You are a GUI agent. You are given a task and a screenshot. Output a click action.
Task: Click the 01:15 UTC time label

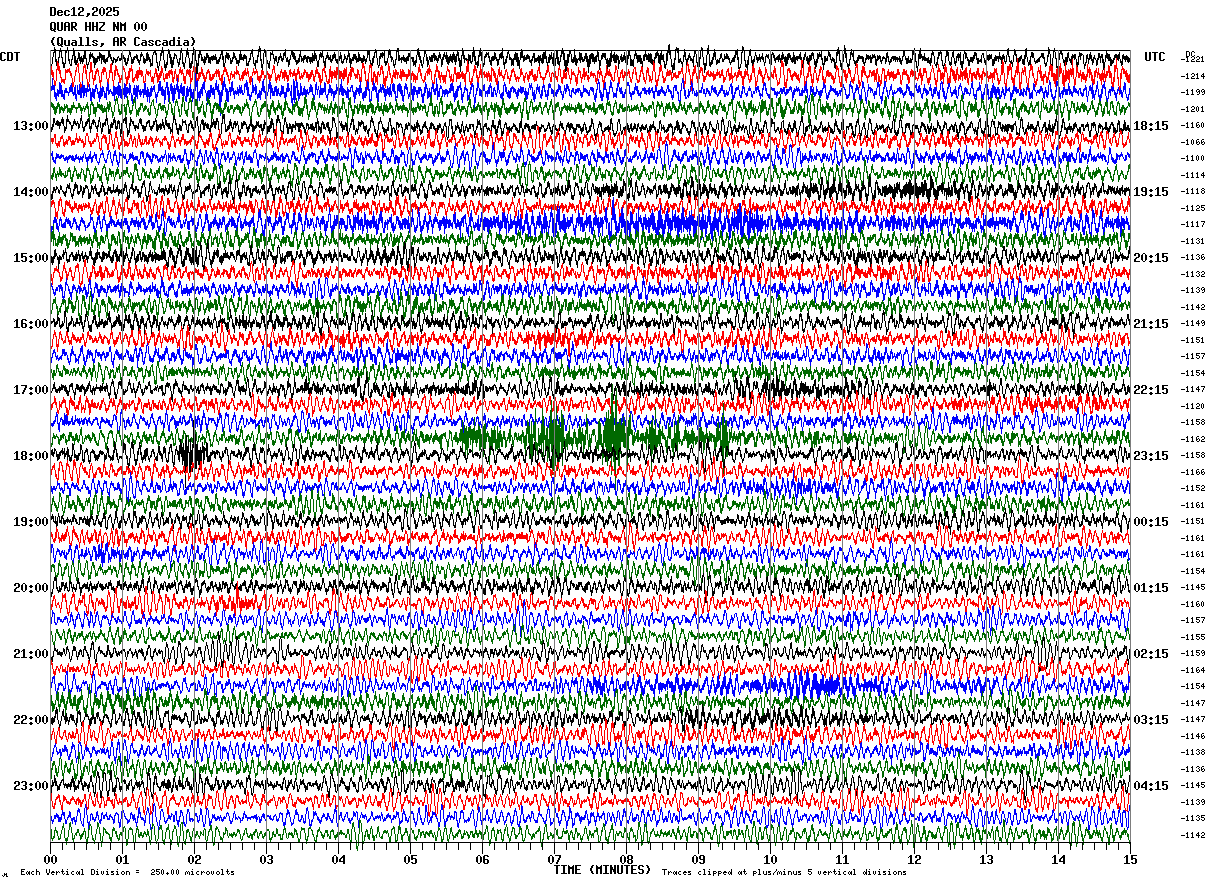[1151, 588]
